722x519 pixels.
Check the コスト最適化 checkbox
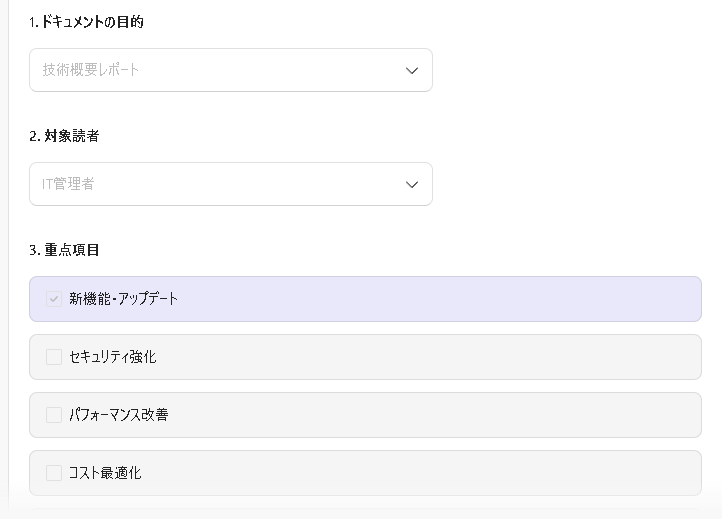click(54, 473)
